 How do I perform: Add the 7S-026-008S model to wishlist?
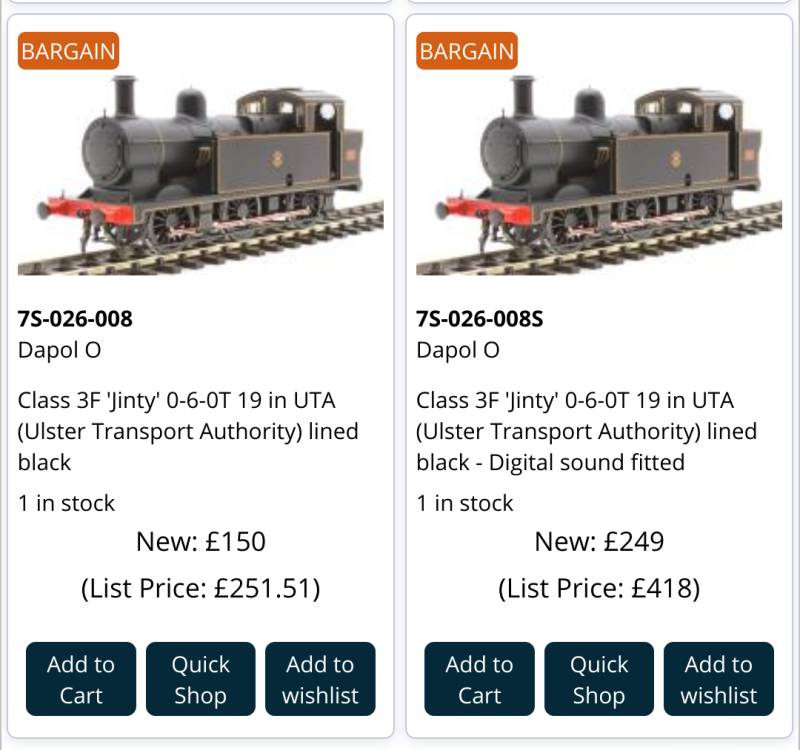[x=718, y=679]
